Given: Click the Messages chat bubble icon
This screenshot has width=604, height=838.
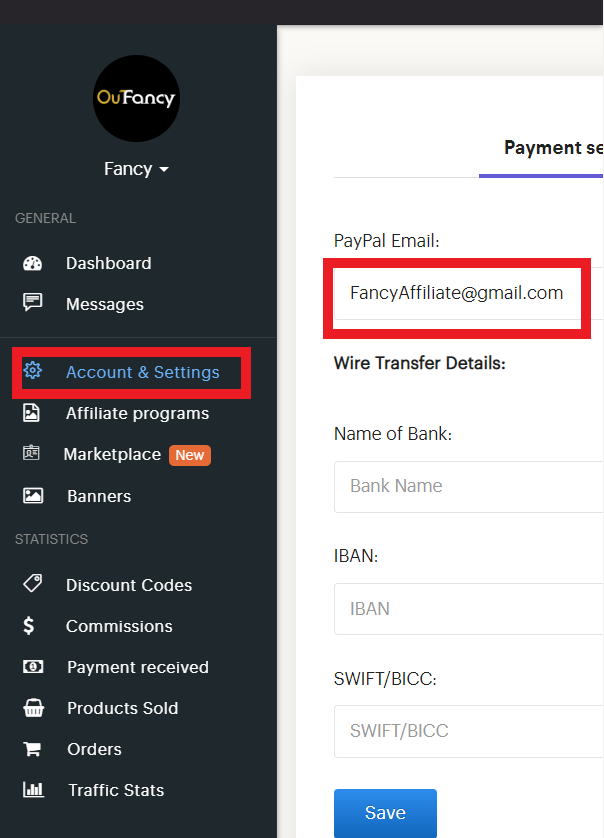Looking at the screenshot, I should tap(32, 304).
